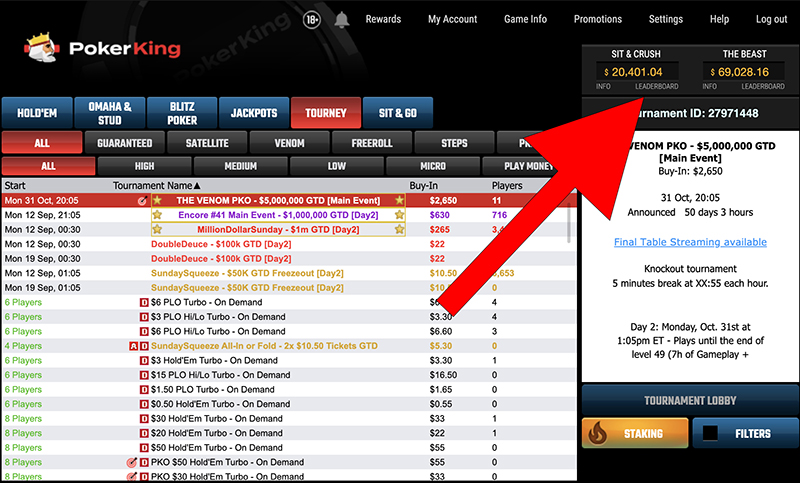Click D icon on $6 PLO Turbo row
This screenshot has height=483, width=800.
click(x=144, y=302)
